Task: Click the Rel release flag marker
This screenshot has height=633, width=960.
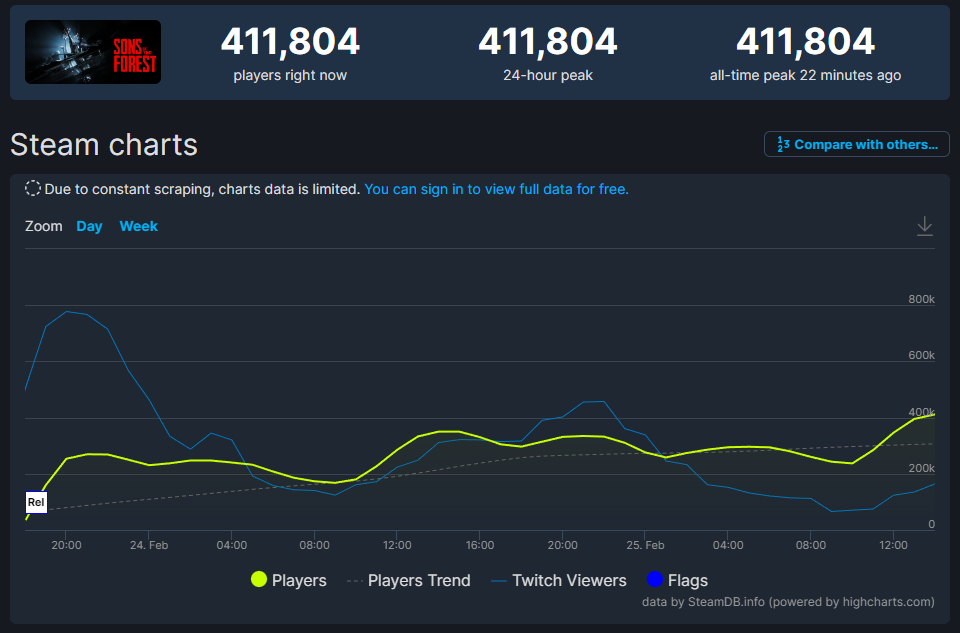Action: tap(36, 503)
